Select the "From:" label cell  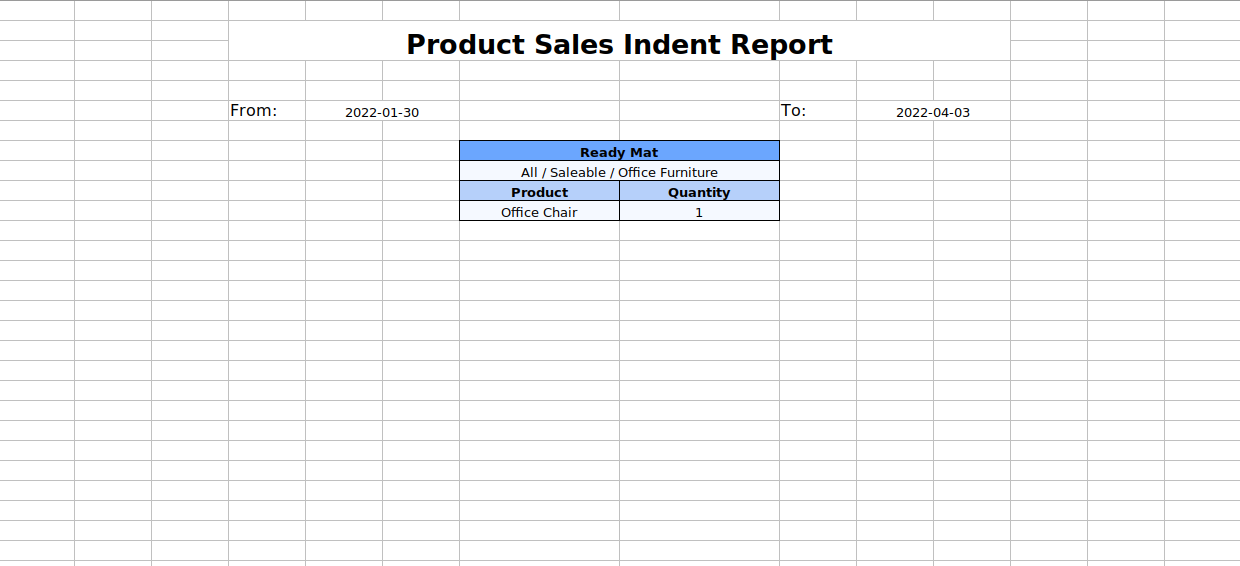coord(266,110)
